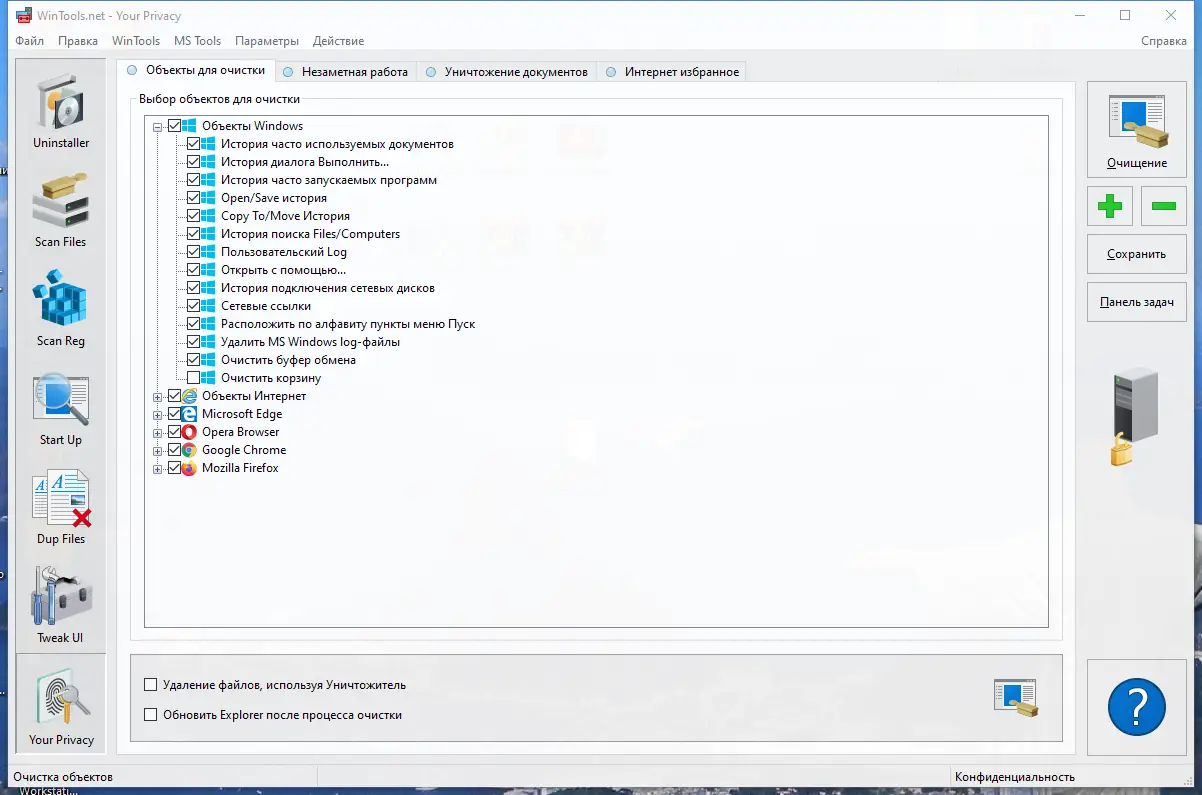Open the Справка menu
The image size is (1202, 795).
point(1164,41)
